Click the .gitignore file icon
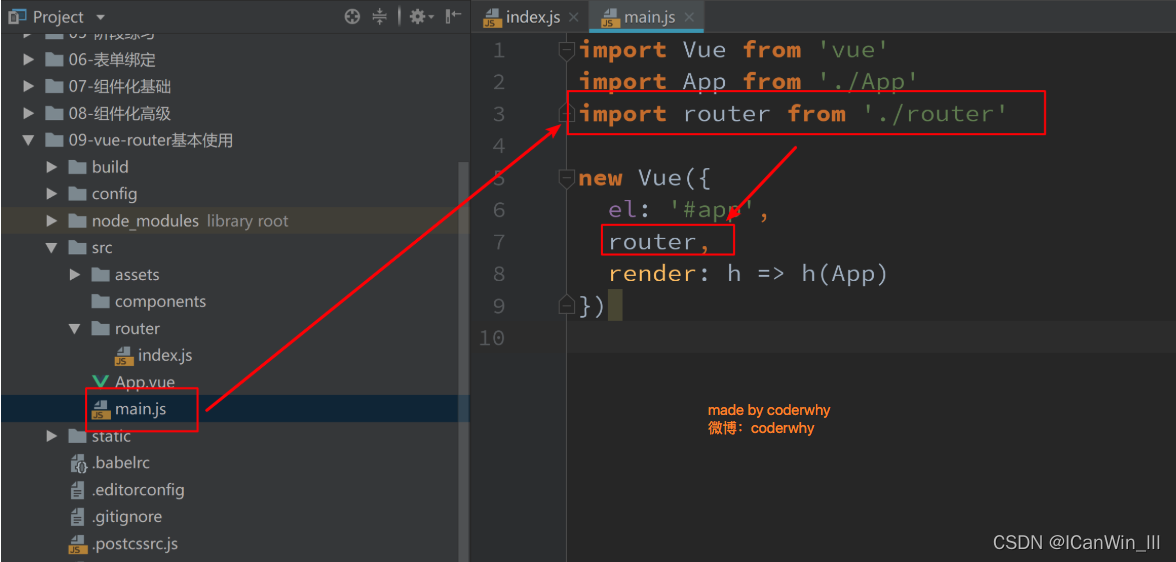 [77, 517]
